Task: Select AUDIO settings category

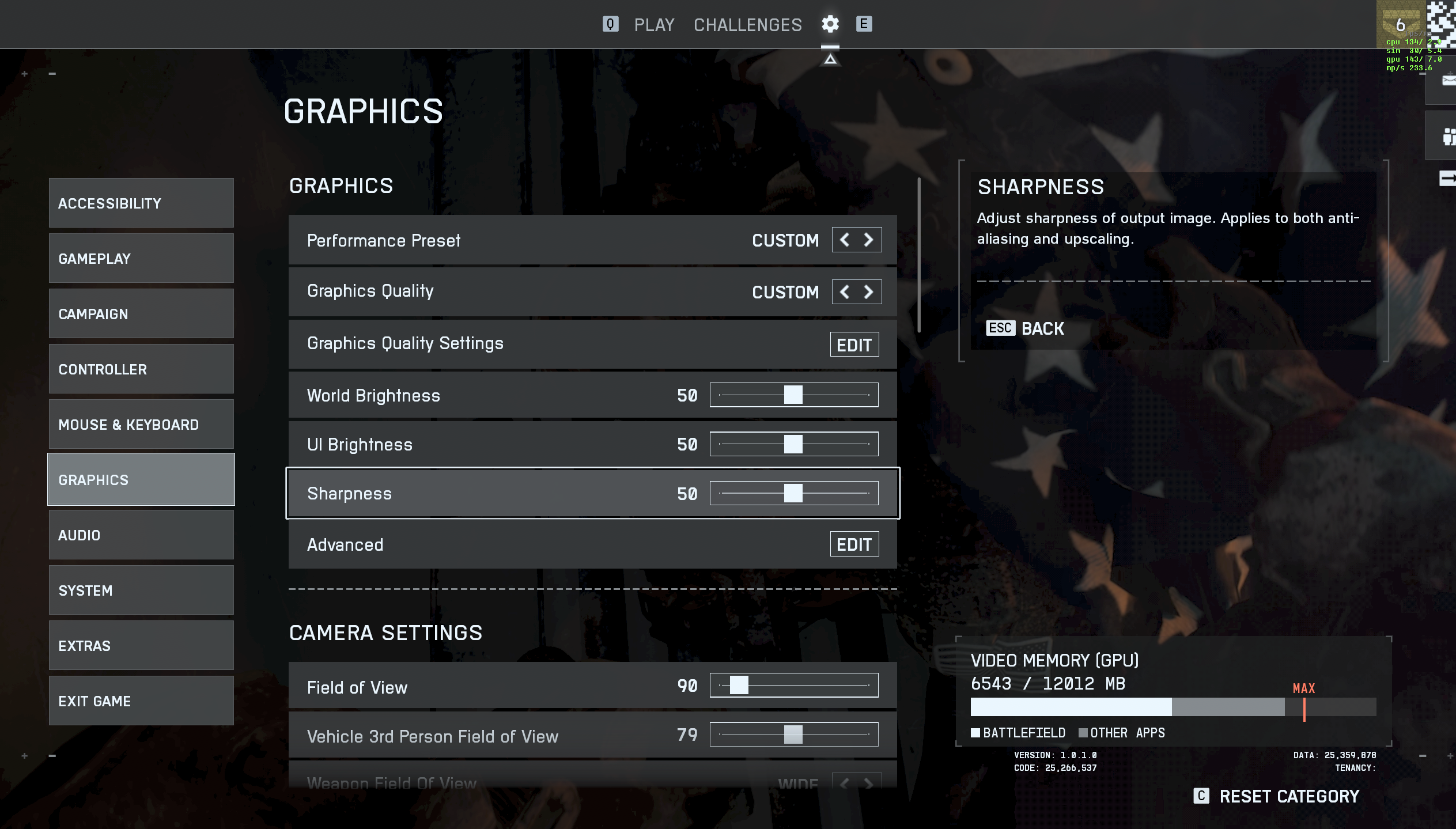Action: click(141, 535)
